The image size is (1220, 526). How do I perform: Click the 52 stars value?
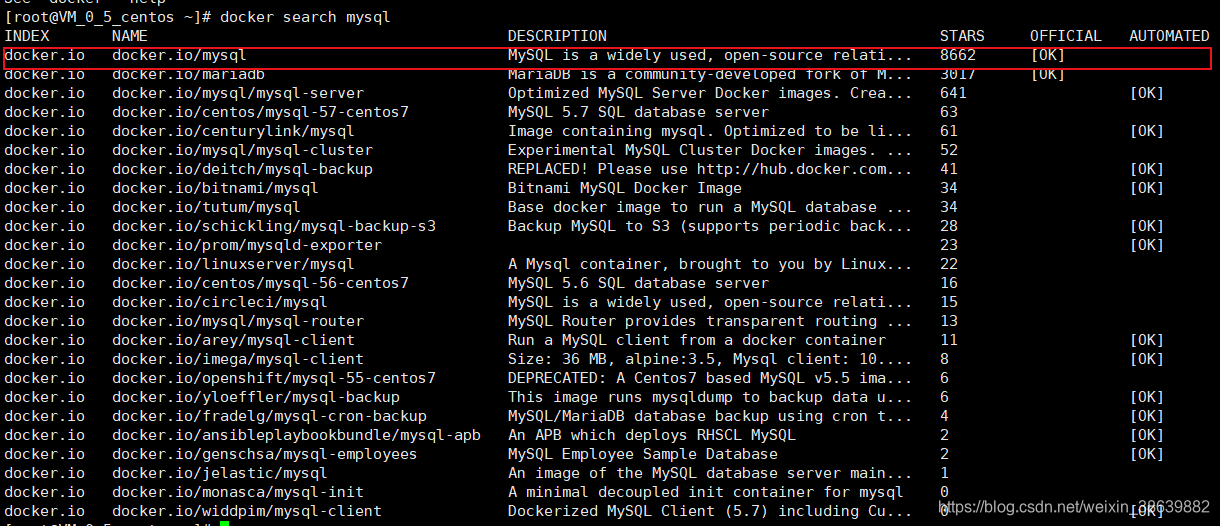[x=949, y=150]
